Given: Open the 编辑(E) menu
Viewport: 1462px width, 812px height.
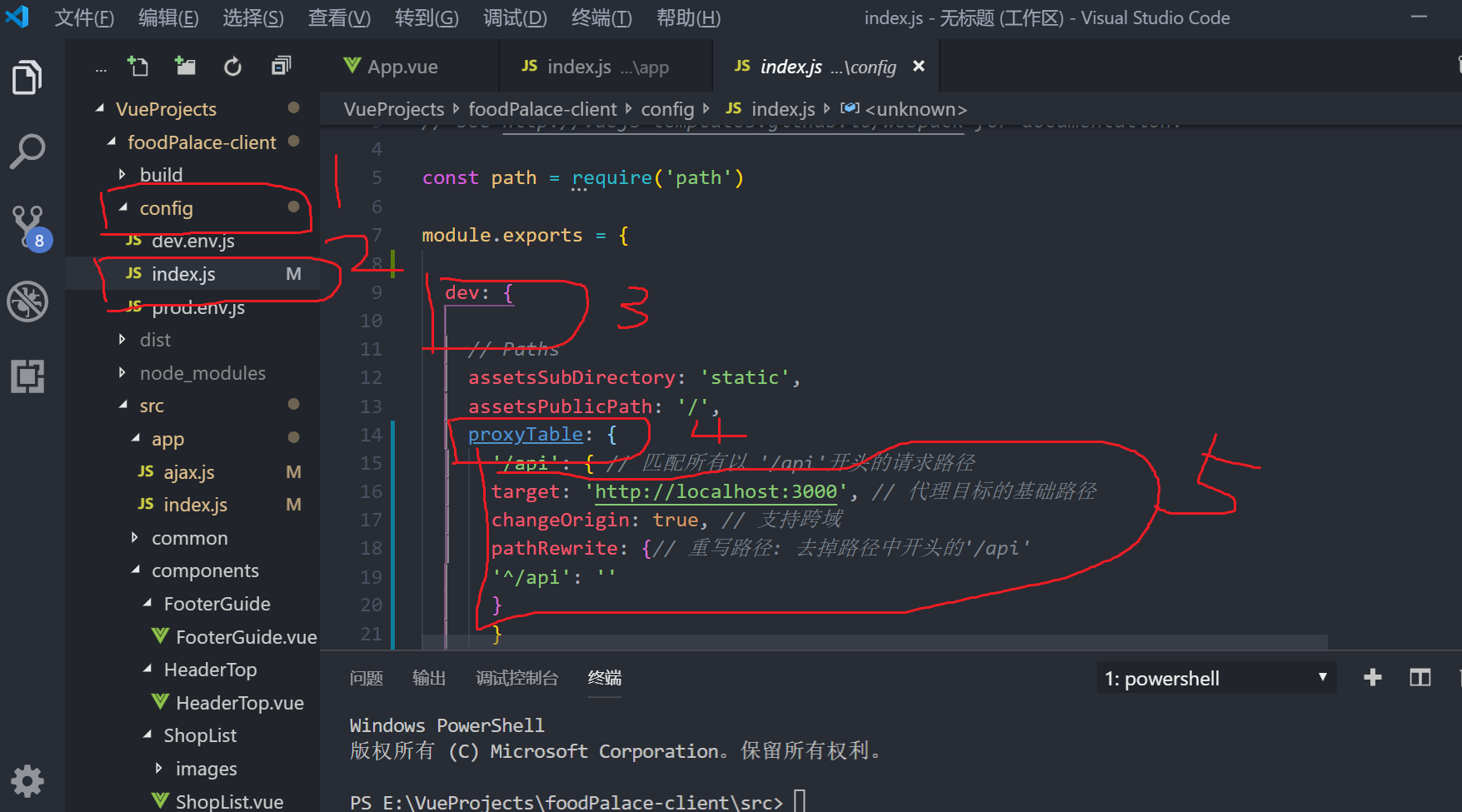Looking at the screenshot, I should point(168,17).
